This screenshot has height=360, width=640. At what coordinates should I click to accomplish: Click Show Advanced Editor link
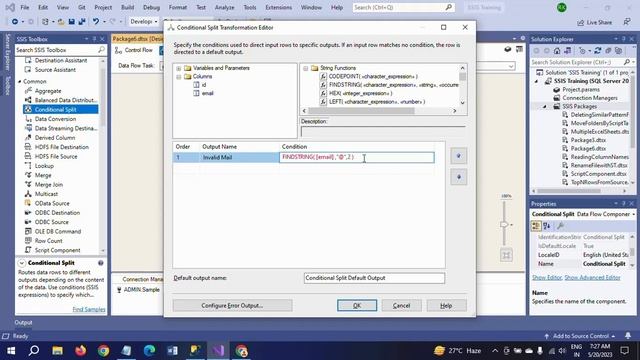[x=592, y=278]
